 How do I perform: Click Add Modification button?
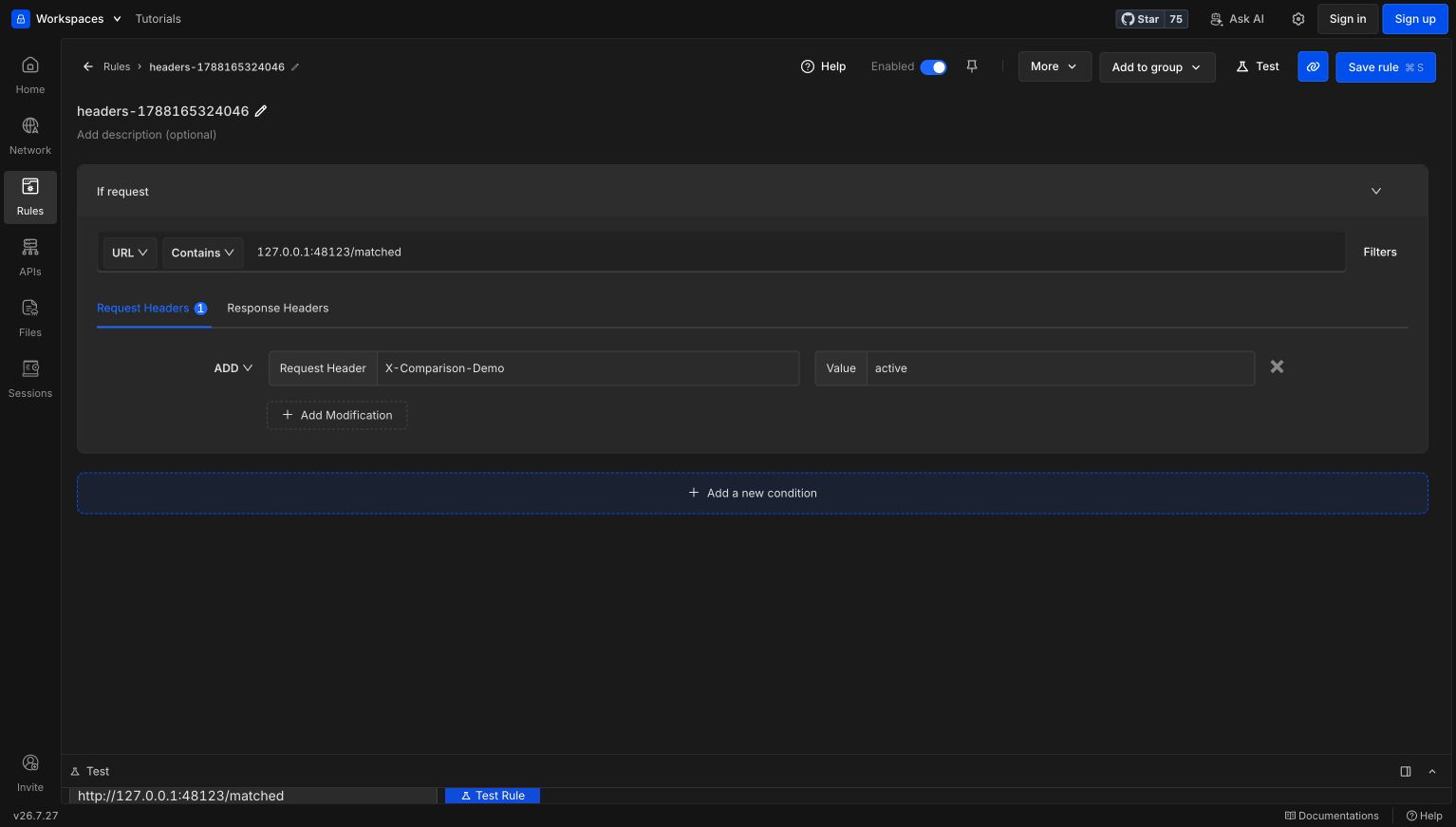pos(337,415)
